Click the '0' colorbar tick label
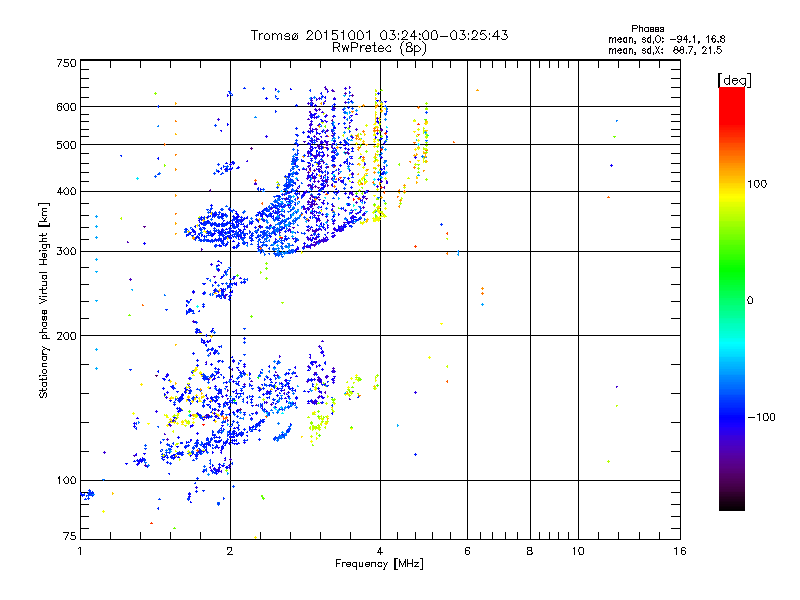Screen dimensions: 800x600 click(x=750, y=301)
